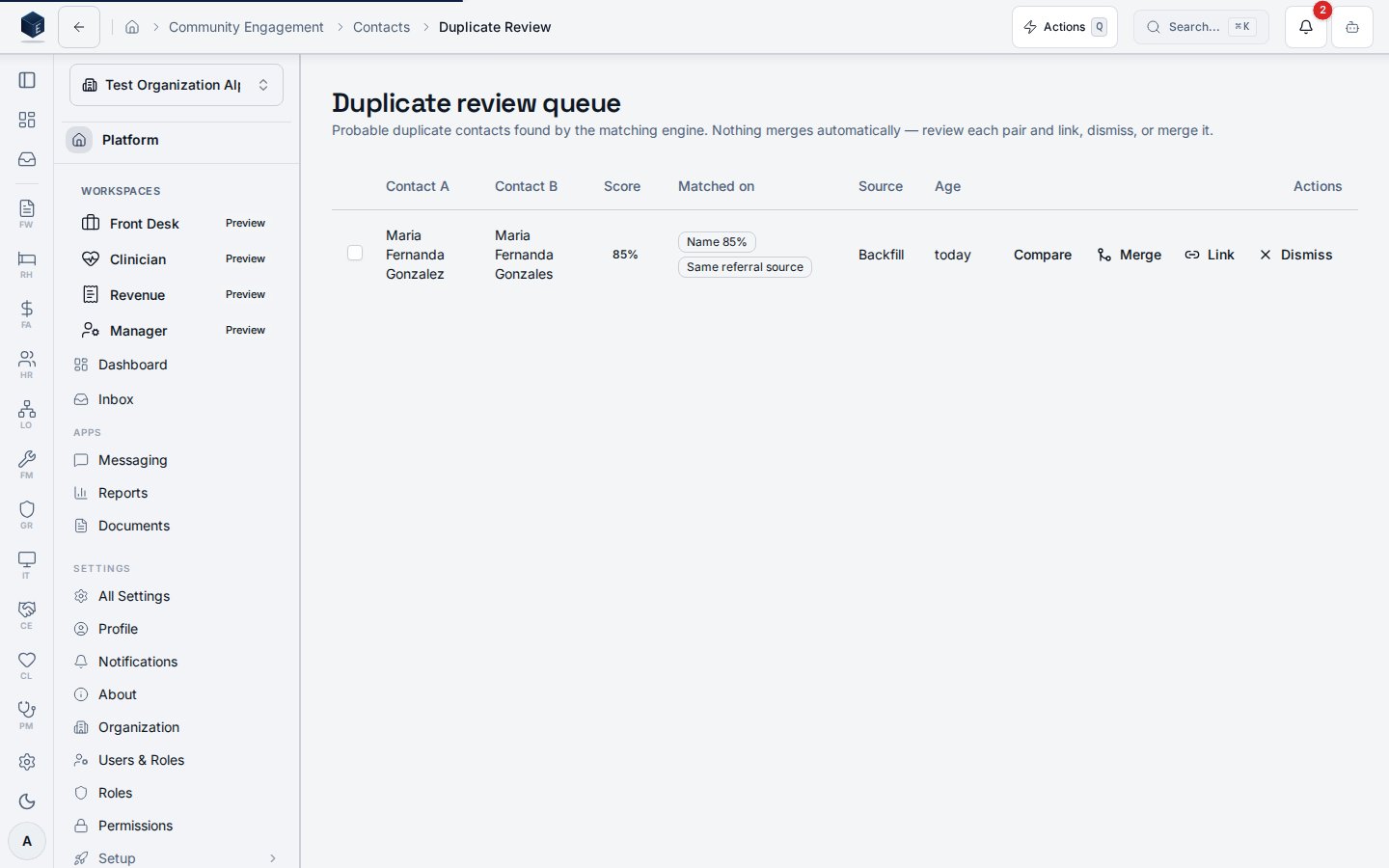The image size is (1389, 868).
Task: Open the assistant bot icon
Action: tap(1352, 27)
